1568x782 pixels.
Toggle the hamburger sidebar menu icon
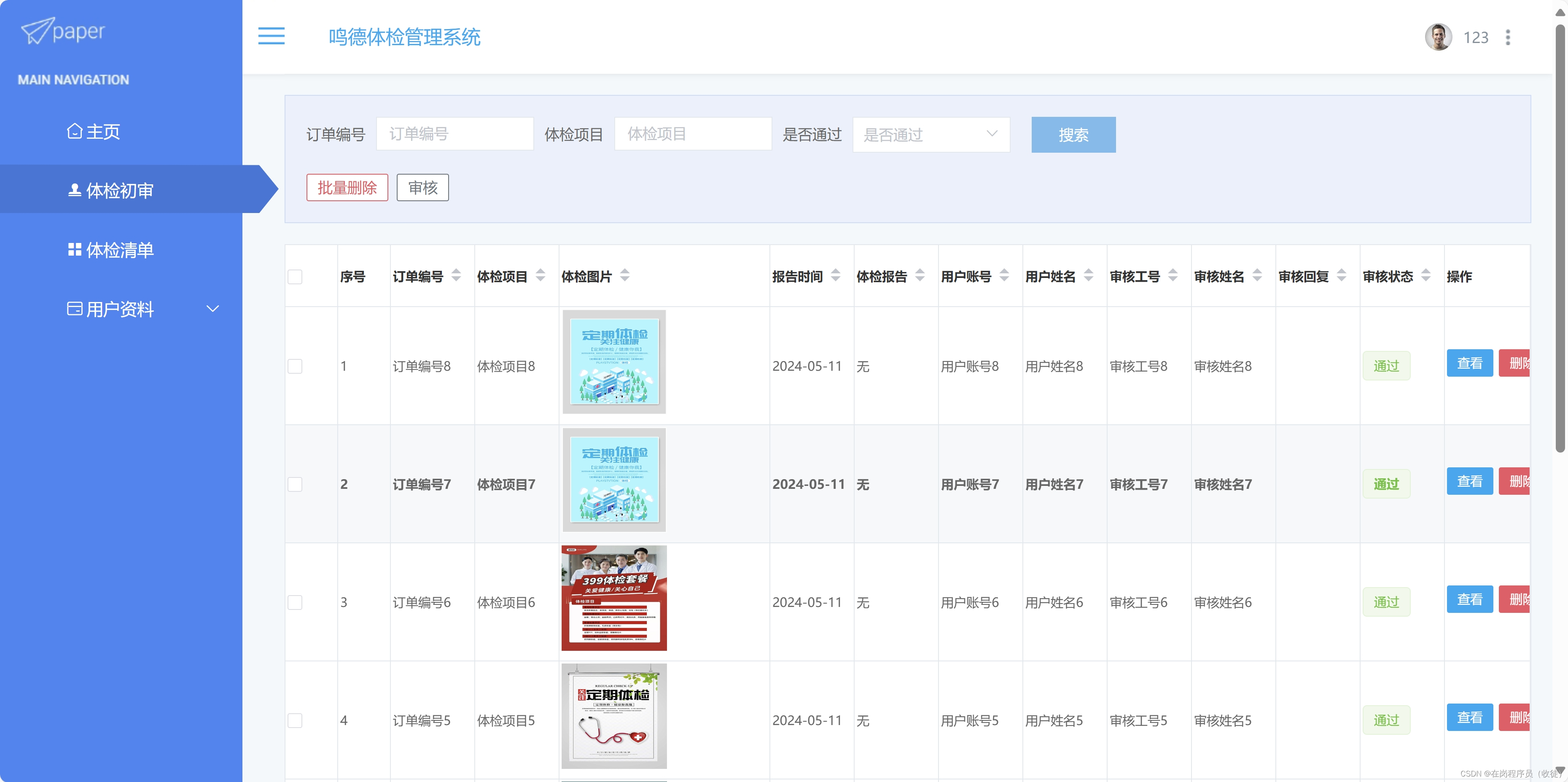pyautogui.click(x=272, y=37)
